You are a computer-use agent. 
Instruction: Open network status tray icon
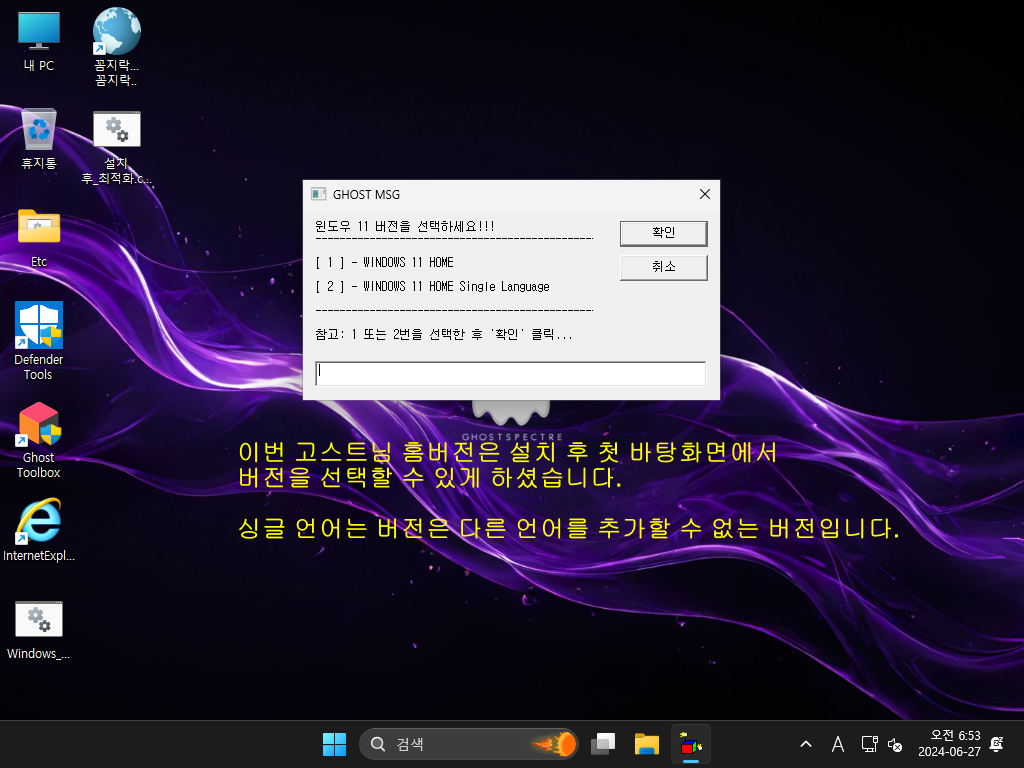pyautogui.click(x=869, y=744)
